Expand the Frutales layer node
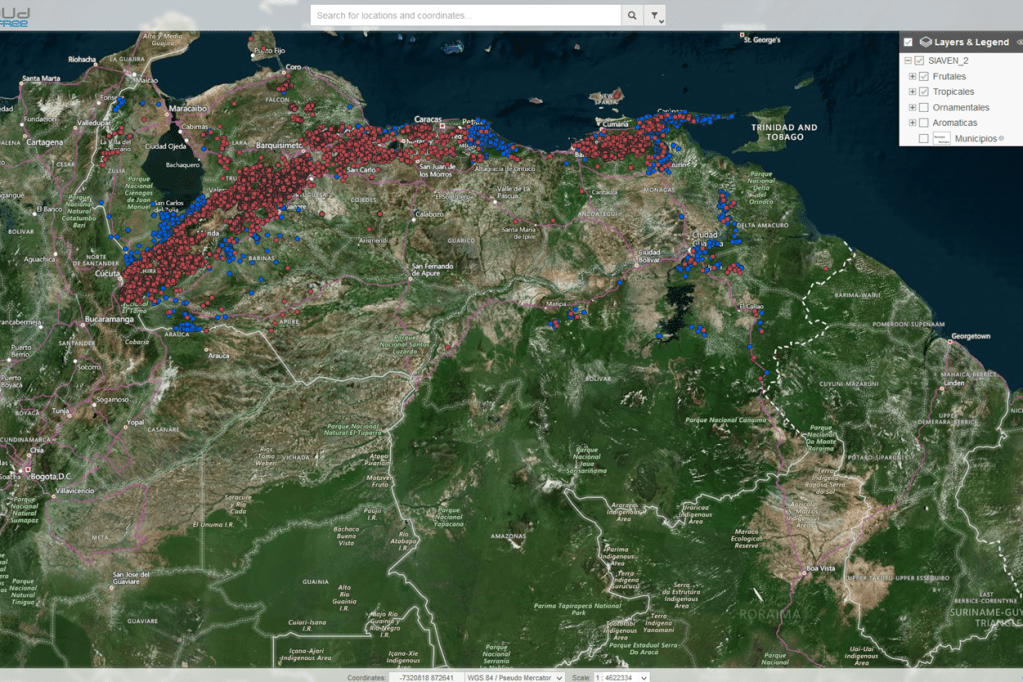This screenshot has width=1023, height=682. point(912,77)
